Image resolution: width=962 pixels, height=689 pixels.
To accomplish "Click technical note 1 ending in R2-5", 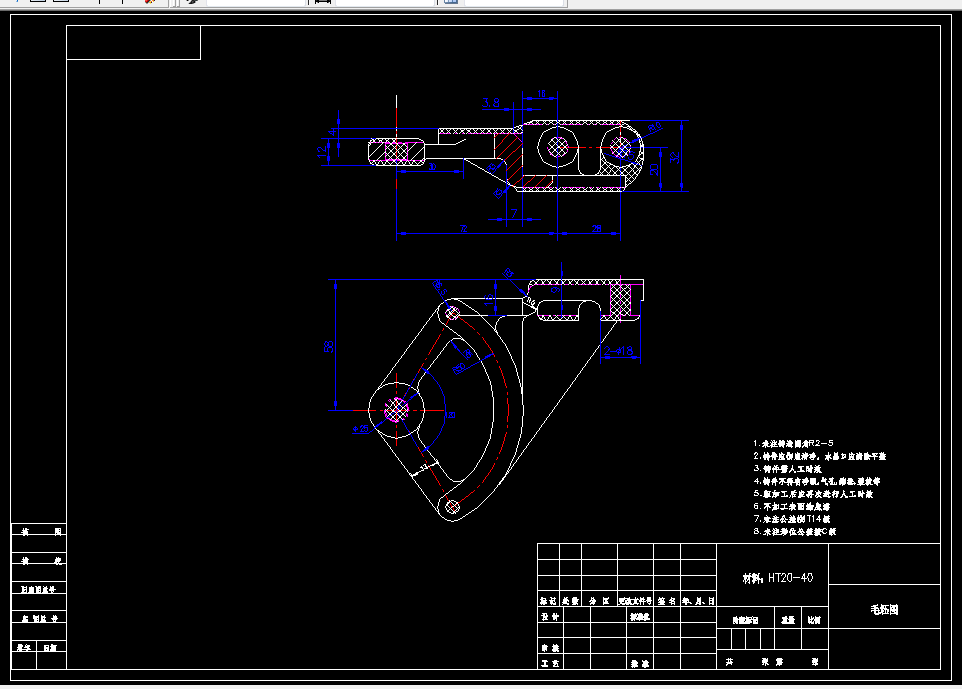I will [793, 443].
